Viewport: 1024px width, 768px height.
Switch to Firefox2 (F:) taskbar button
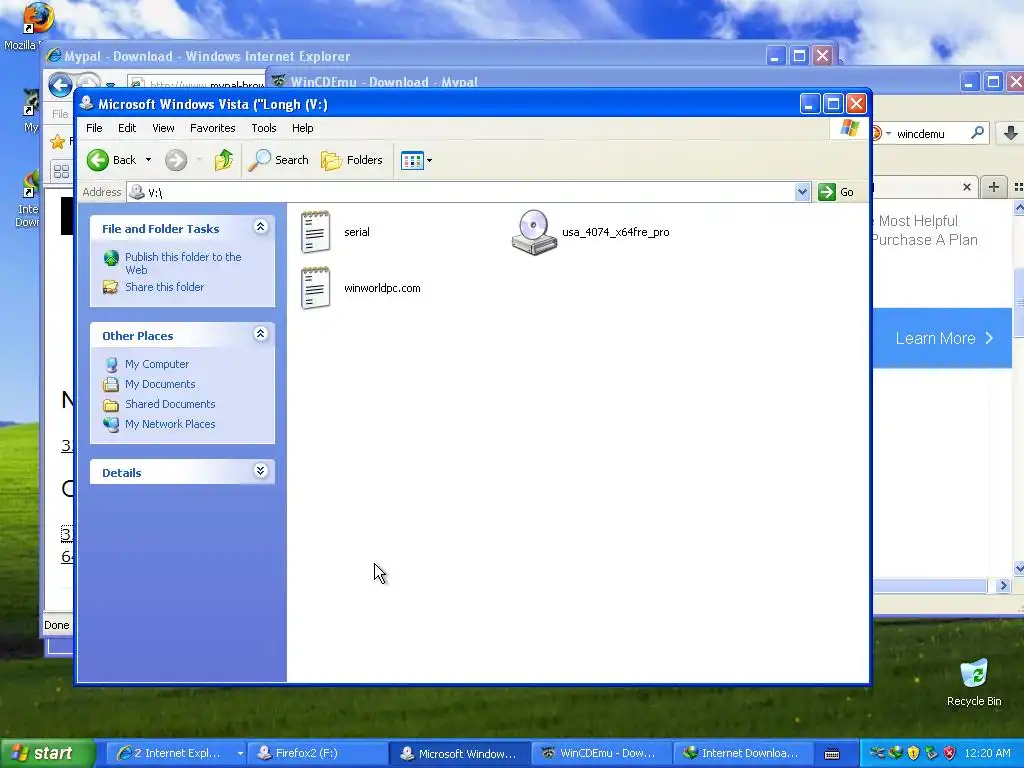click(316, 753)
